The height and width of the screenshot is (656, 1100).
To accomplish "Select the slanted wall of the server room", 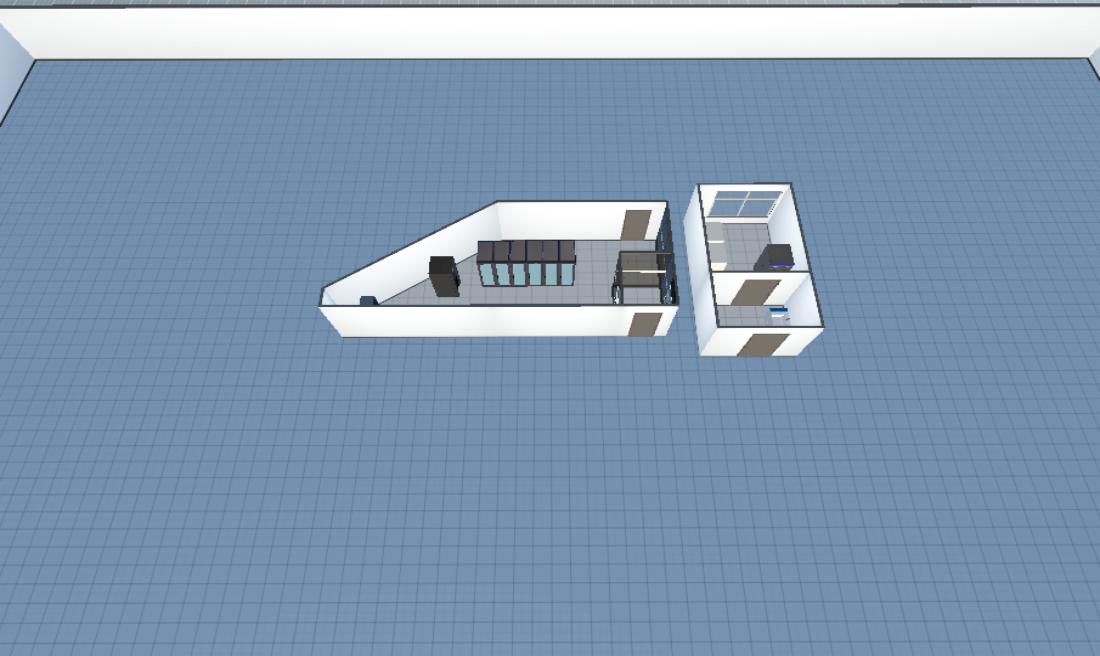I will click(410, 250).
